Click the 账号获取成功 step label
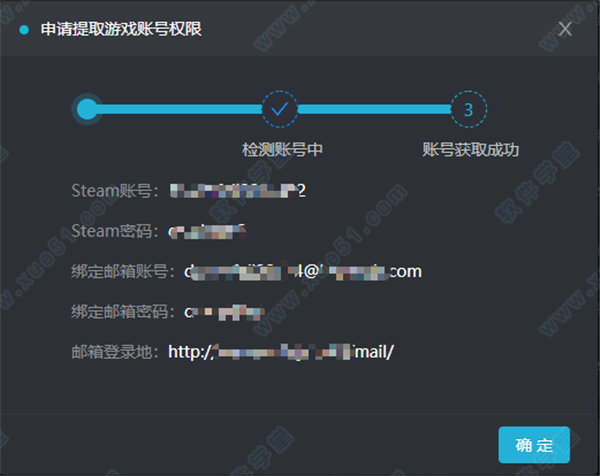Image resolution: width=600 pixels, height=476 pixels. 471,149
